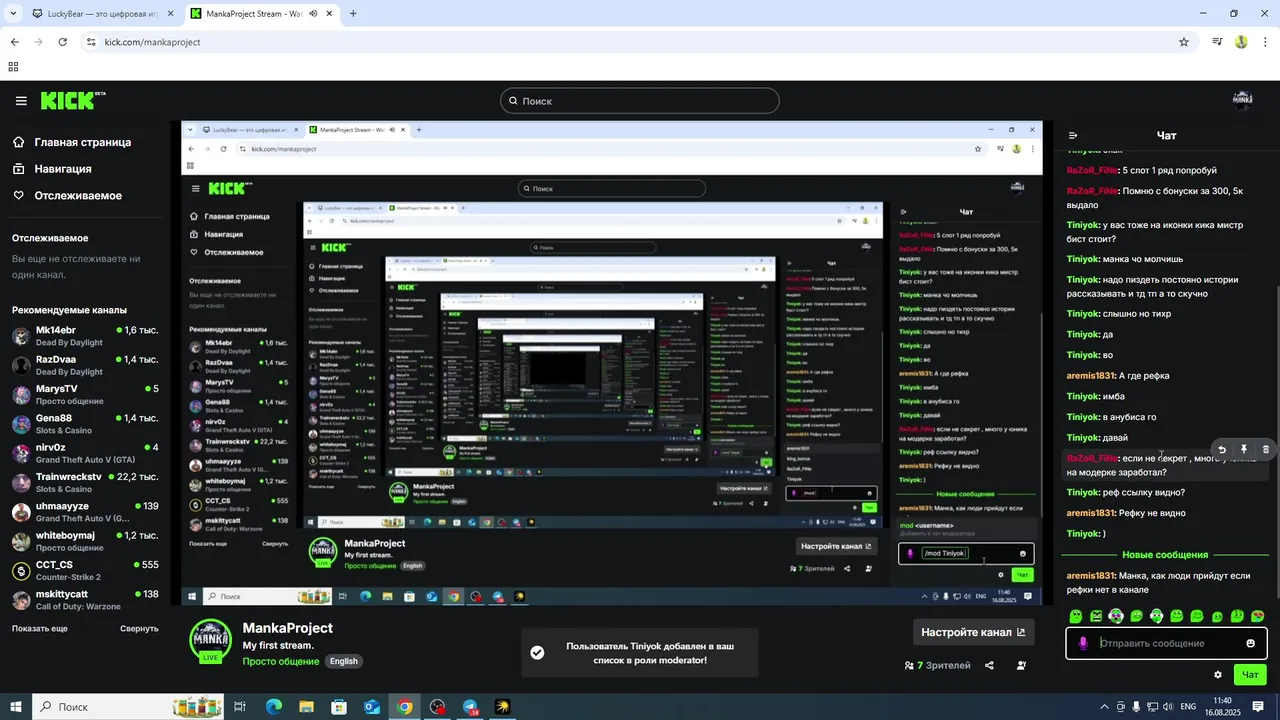Insert the first green emote above the chat input
Screen dimensions: 1280x720
(1076, 616)
